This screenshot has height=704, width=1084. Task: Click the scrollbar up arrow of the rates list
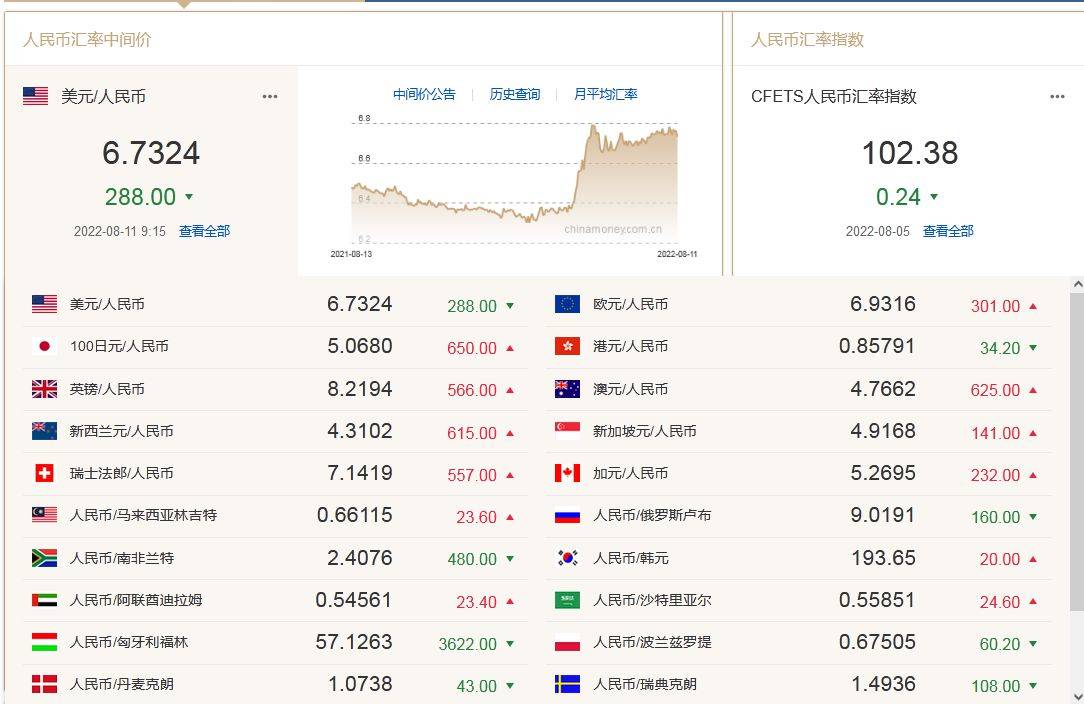[x=1076, y=285]
